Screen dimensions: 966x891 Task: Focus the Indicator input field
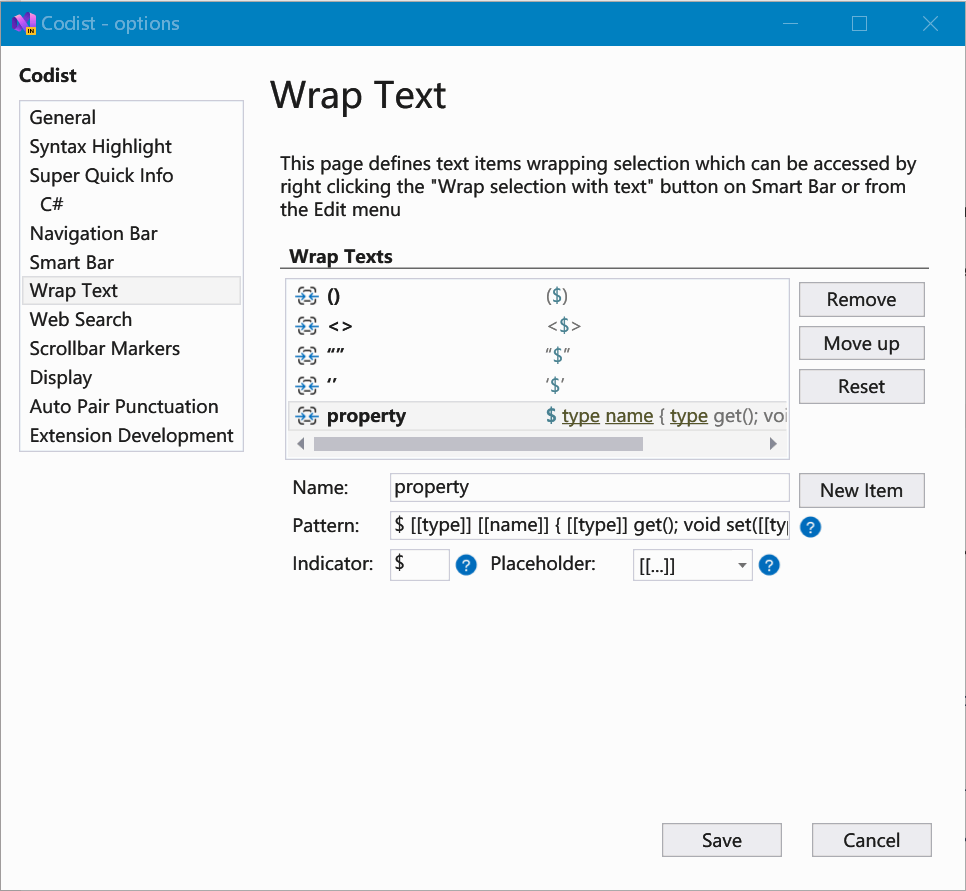[420, 564]
